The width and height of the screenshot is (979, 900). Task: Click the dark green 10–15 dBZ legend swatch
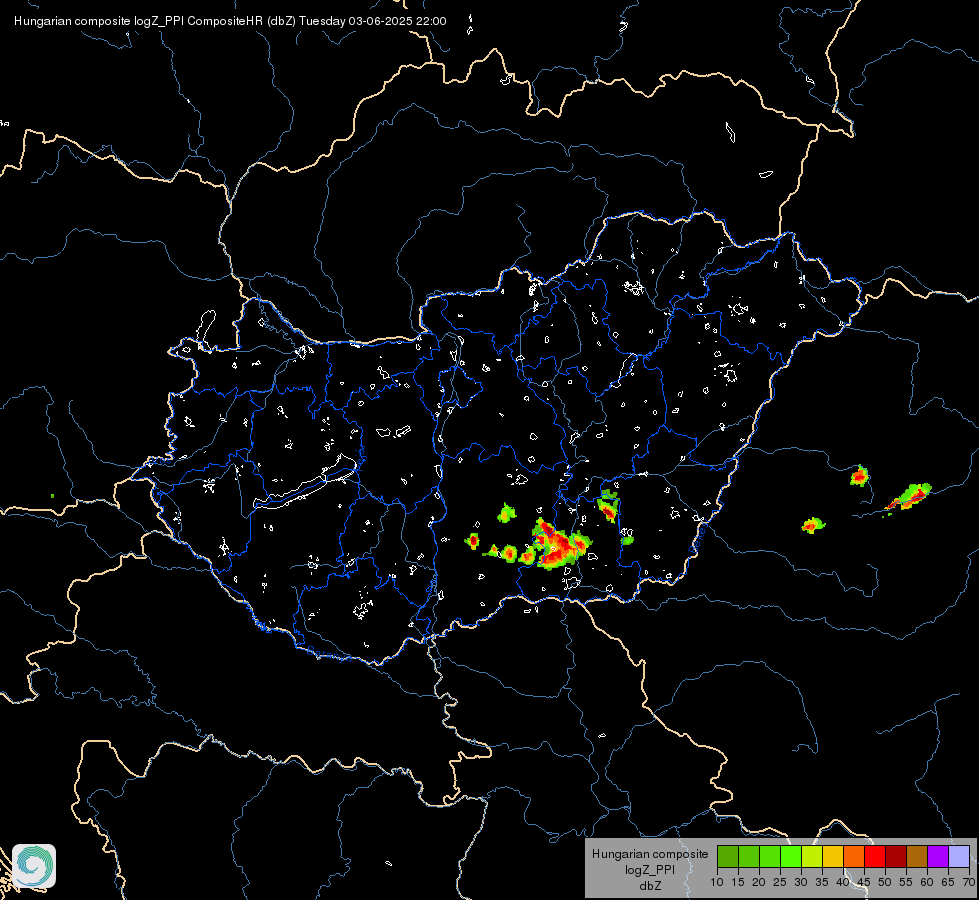click(728, 856)
